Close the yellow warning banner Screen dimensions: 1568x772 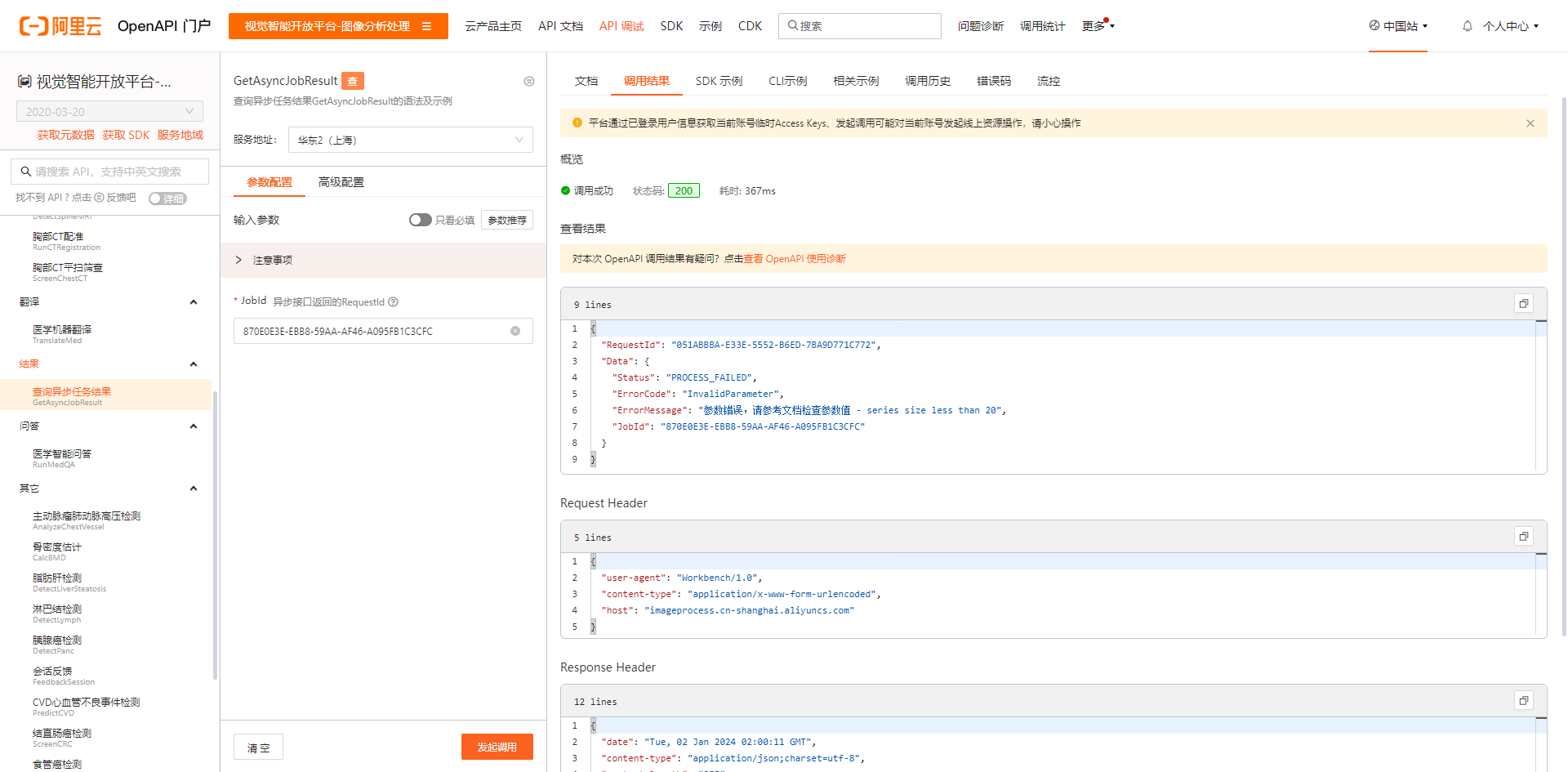pos(1530,123)
